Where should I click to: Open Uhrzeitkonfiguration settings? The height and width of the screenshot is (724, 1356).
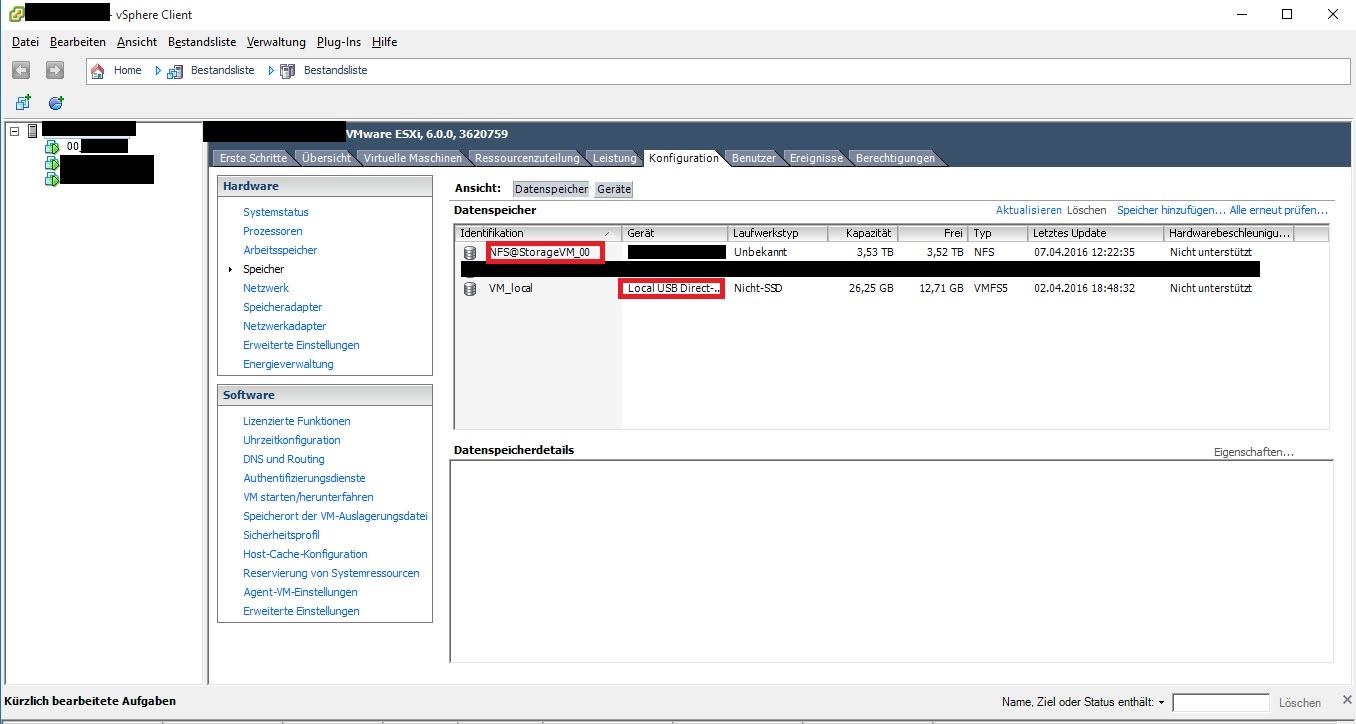click(292, 440)
